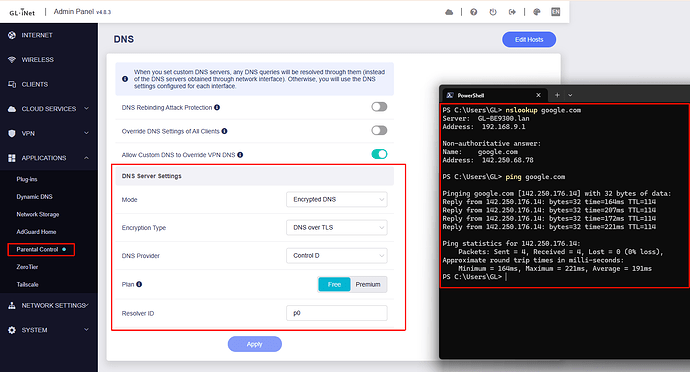The width and height of the screenshot is (690, 372).
Task: Click the GL.iNet logo
Action: tap(22, 12)
